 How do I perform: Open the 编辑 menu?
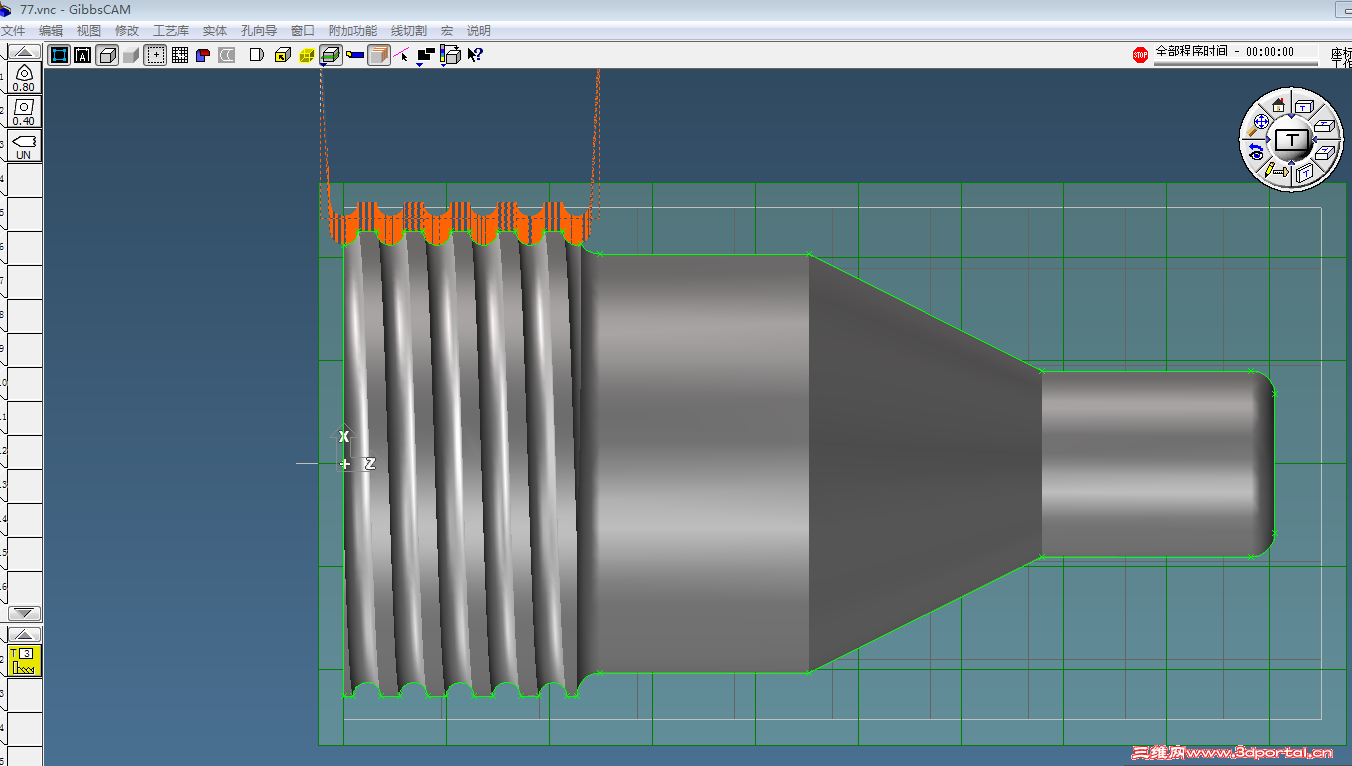point(51,31)
